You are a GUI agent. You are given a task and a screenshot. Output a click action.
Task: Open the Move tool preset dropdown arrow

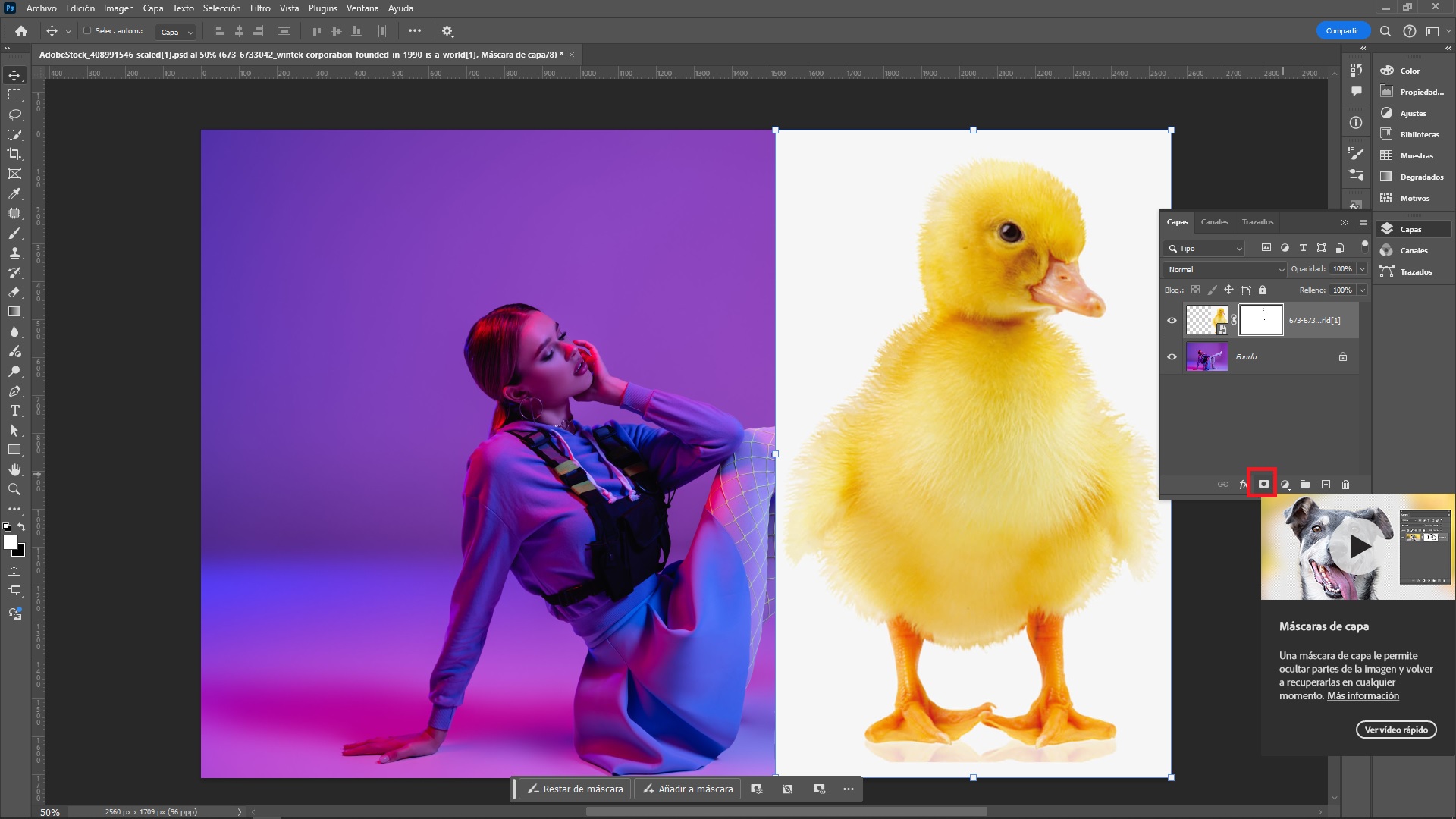(x=68, y=31)
